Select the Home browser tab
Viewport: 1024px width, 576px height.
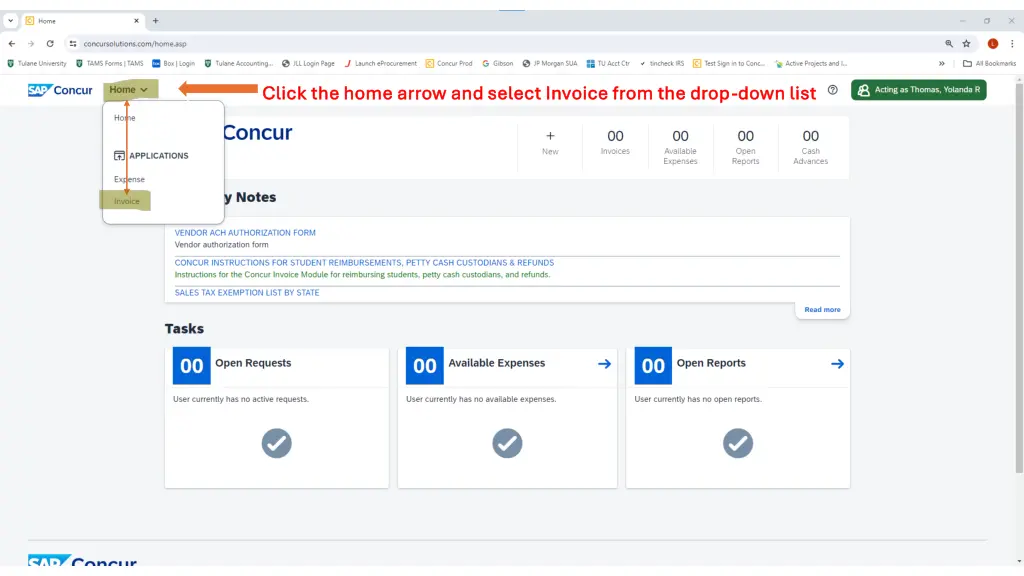[81, 21]
